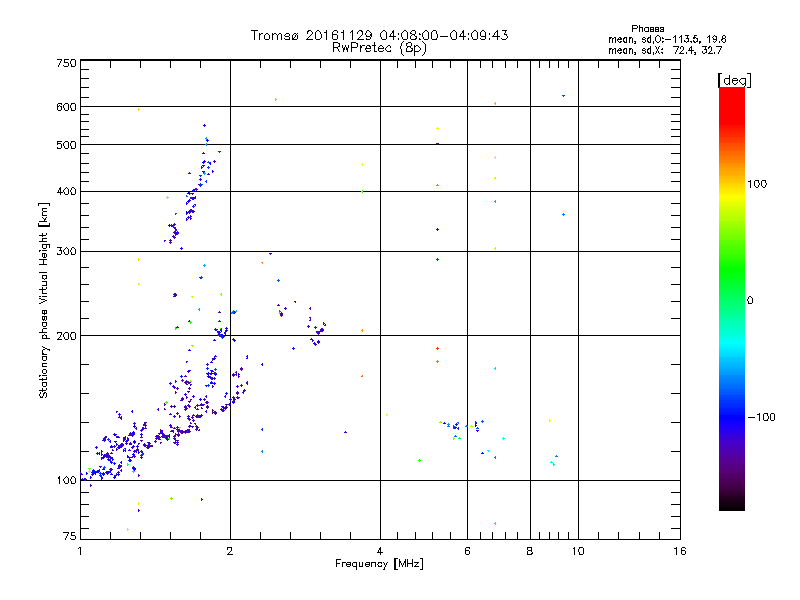Click the '400' height axis tick label
Screen dimensions: 800x600
click(x=67, y=191)
